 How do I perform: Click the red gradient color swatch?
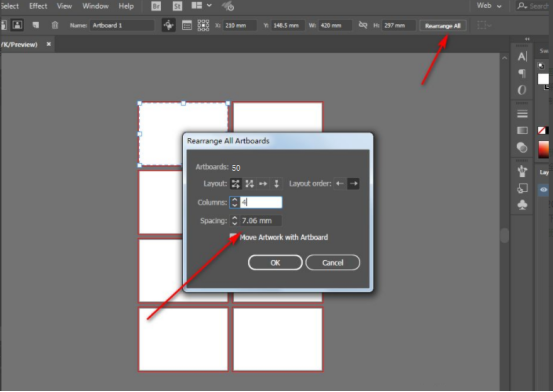point(543,150)
